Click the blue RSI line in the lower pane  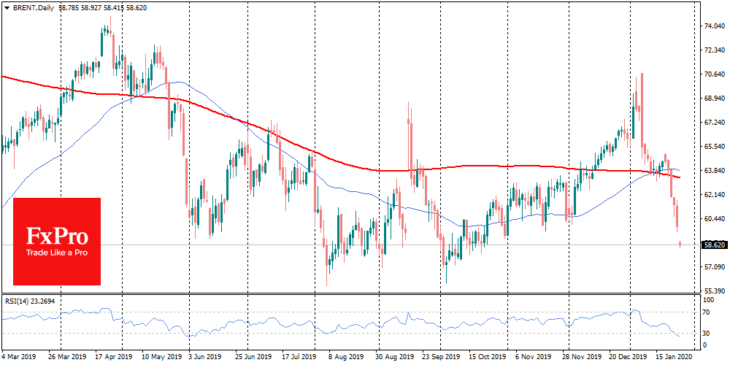pyautogui.click(x=326, y=324)
